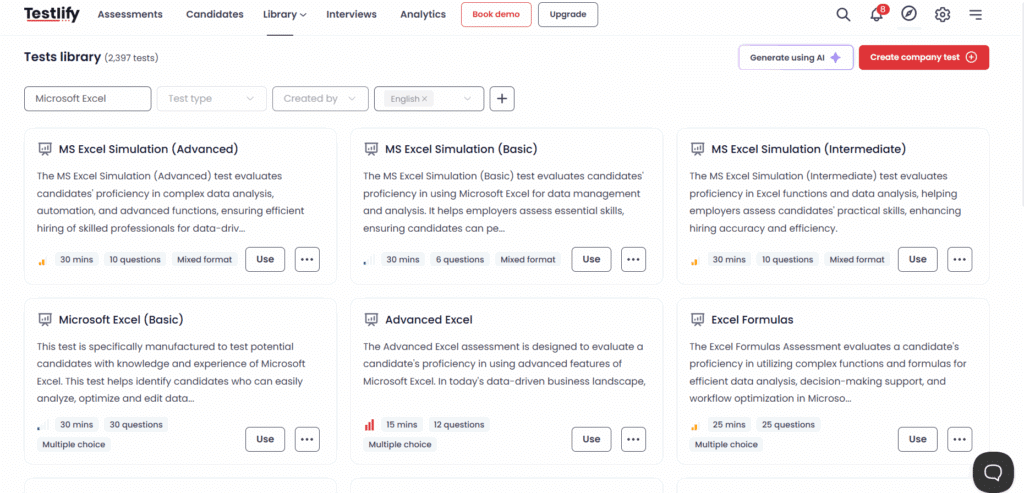Screen dimensions: 1024x493
Task: Use the Advanced Excel test
Action: tap(591, 439)
